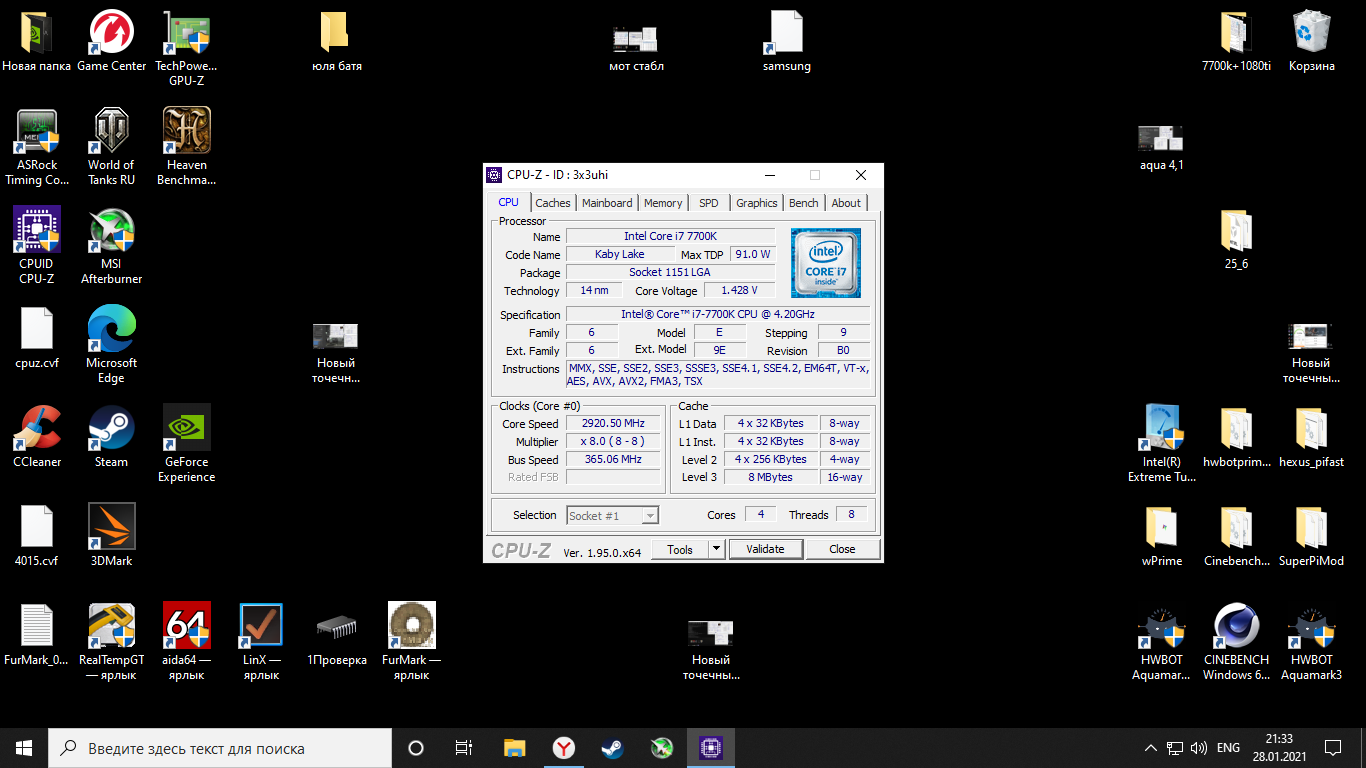Click the taskbar search box

(220, 748)
